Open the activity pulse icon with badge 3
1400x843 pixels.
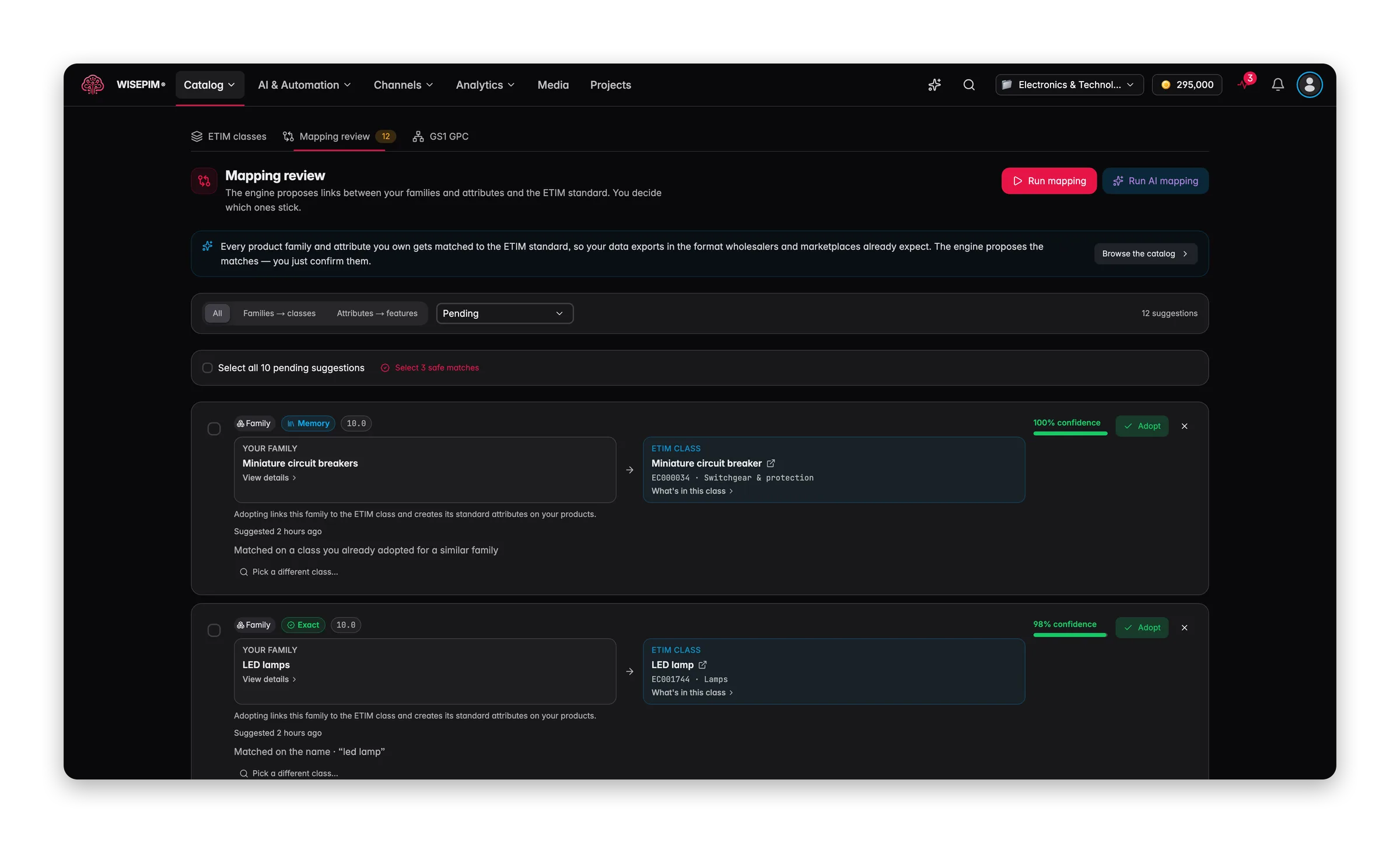tap(1245, 83)
